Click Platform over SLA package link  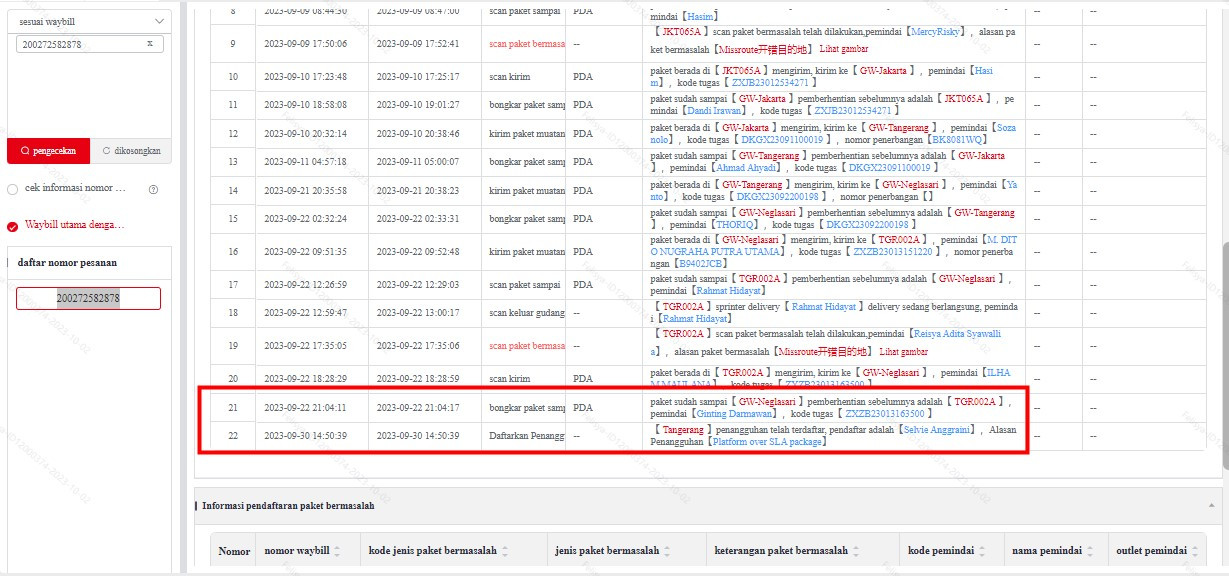[768, 442]
